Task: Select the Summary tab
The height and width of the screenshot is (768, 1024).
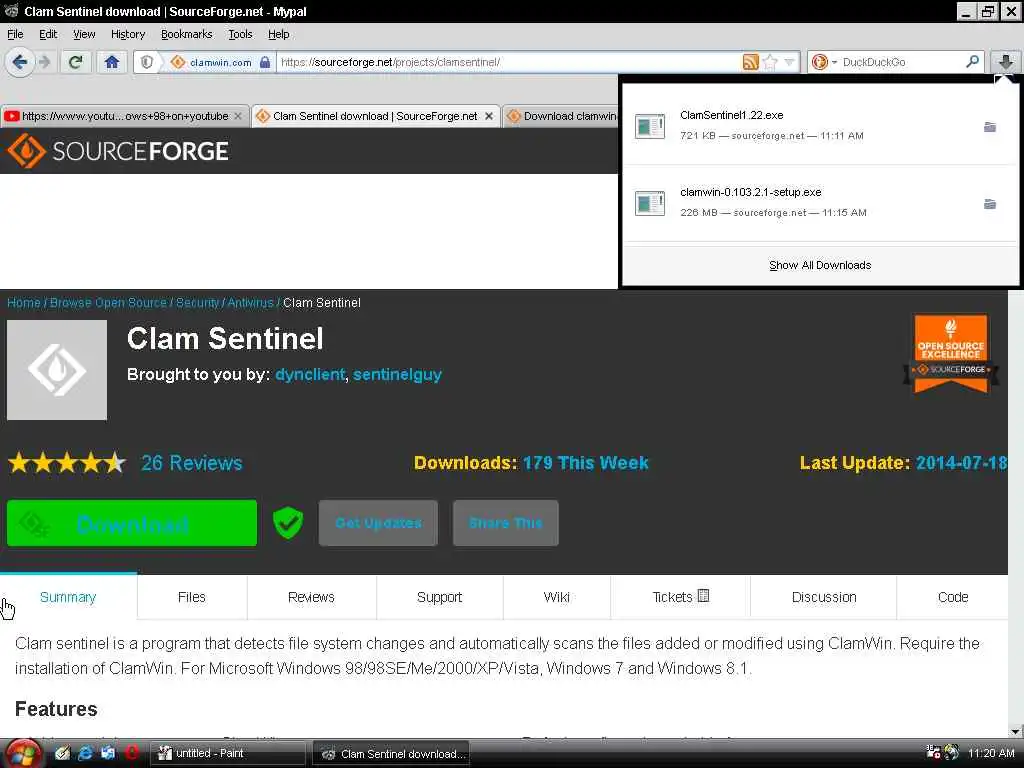Action: pos(68,597)
